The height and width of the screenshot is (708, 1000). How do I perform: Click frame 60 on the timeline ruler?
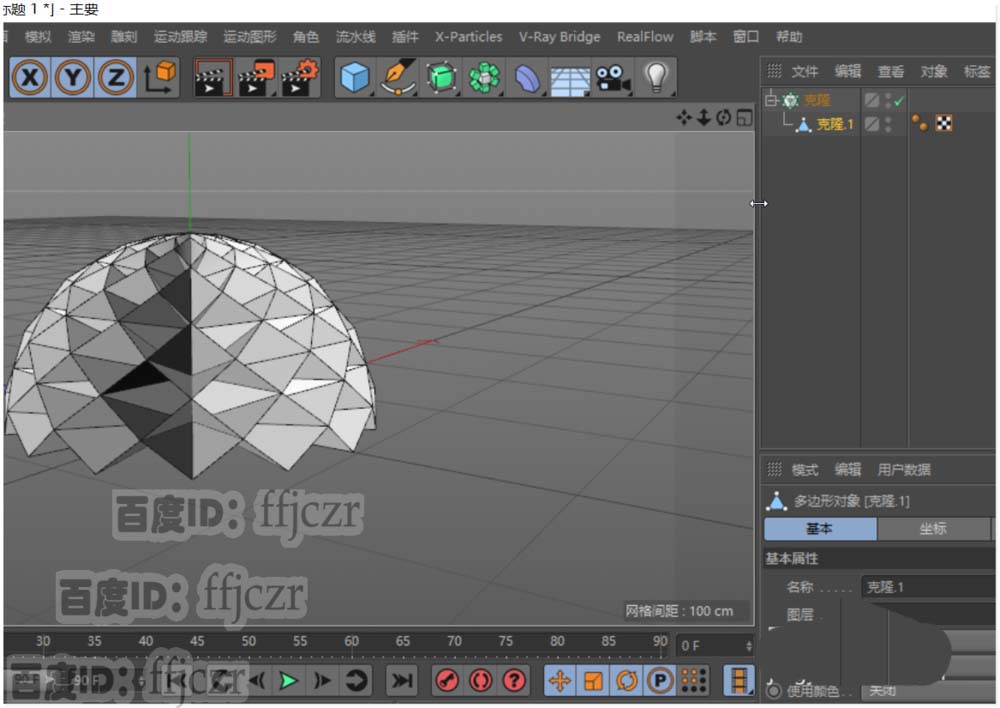pyautogui.click(x=351, y=643)
